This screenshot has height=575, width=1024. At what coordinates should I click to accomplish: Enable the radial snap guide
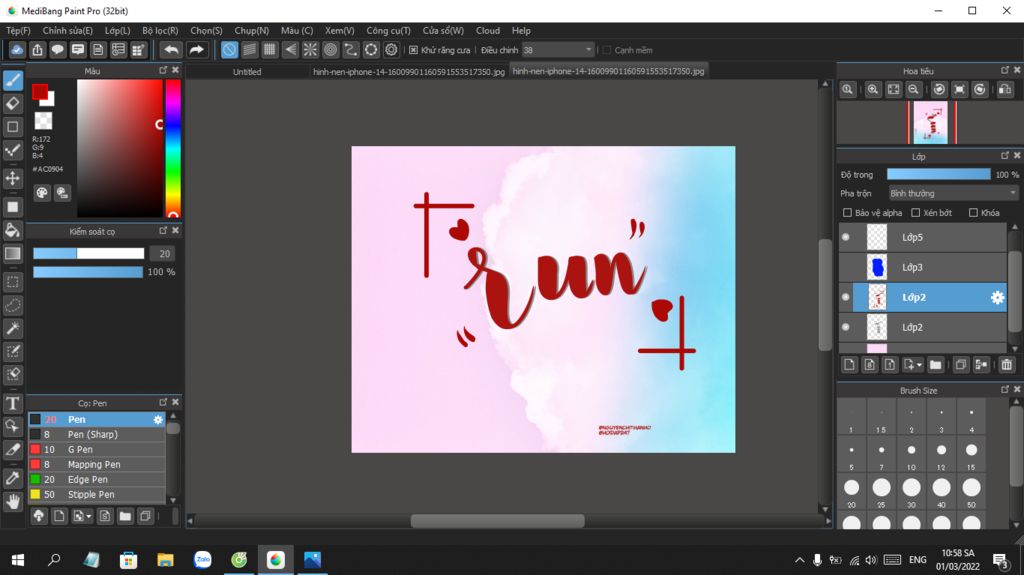point(310,50)
